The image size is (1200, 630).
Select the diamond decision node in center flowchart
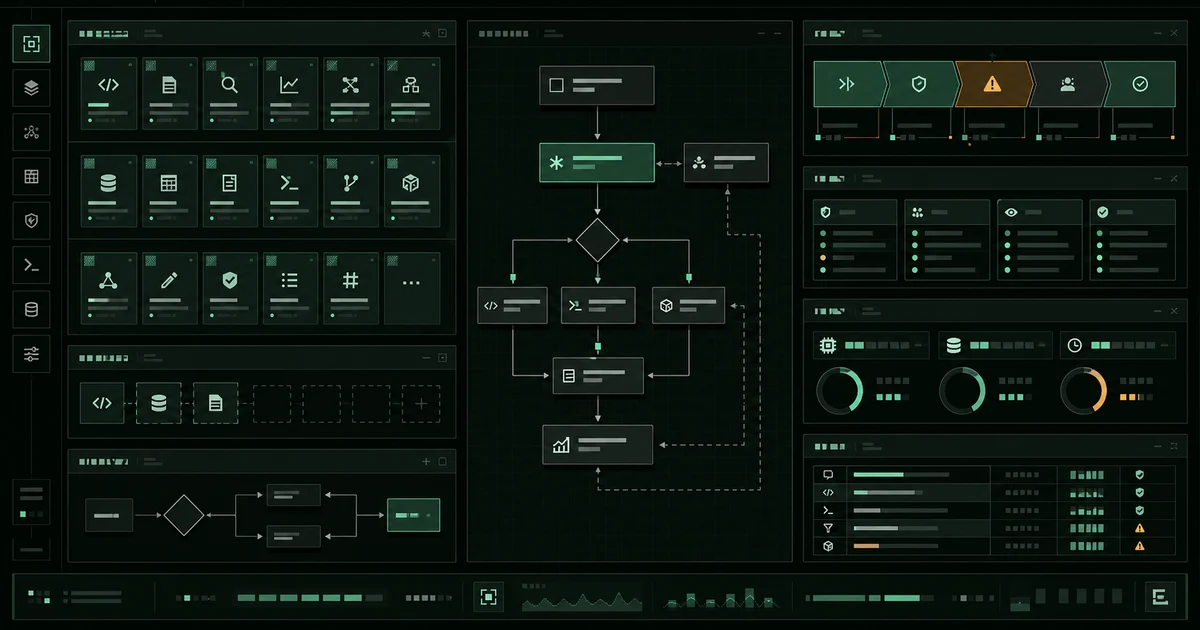click(597, 240)
